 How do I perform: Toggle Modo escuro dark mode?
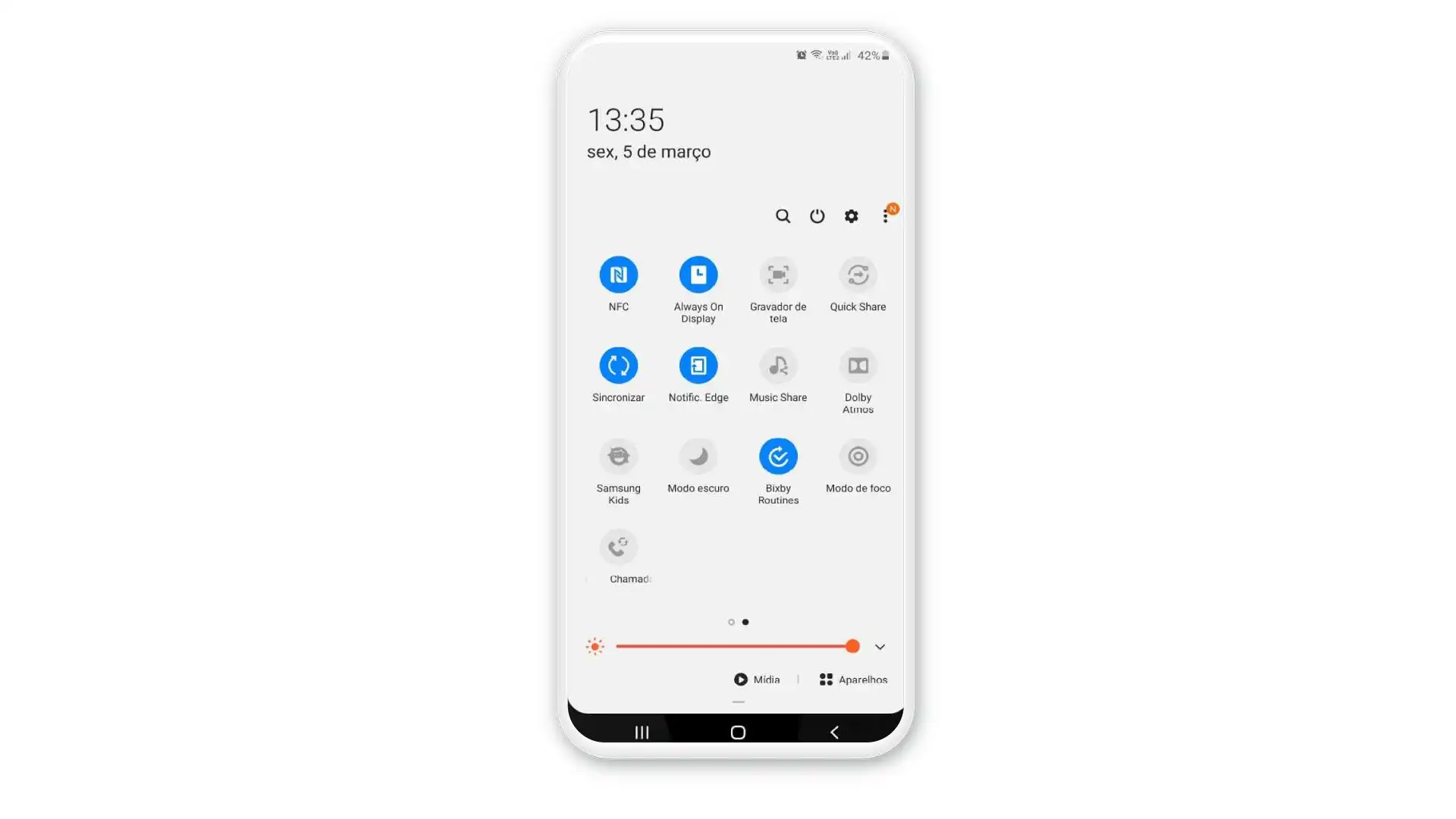tap(698, 456)
